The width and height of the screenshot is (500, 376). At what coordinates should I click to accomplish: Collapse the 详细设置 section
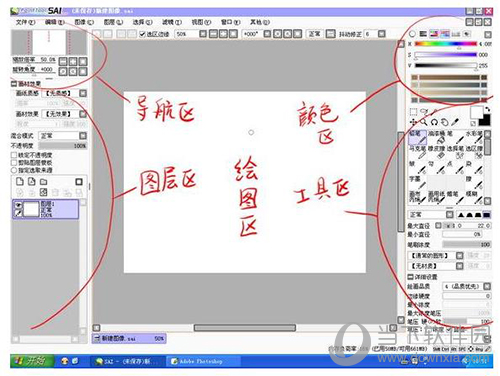[410, 277]
